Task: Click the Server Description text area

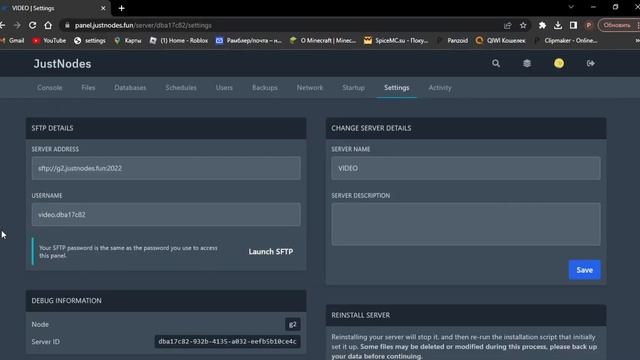Action: (x=466, y=224)
